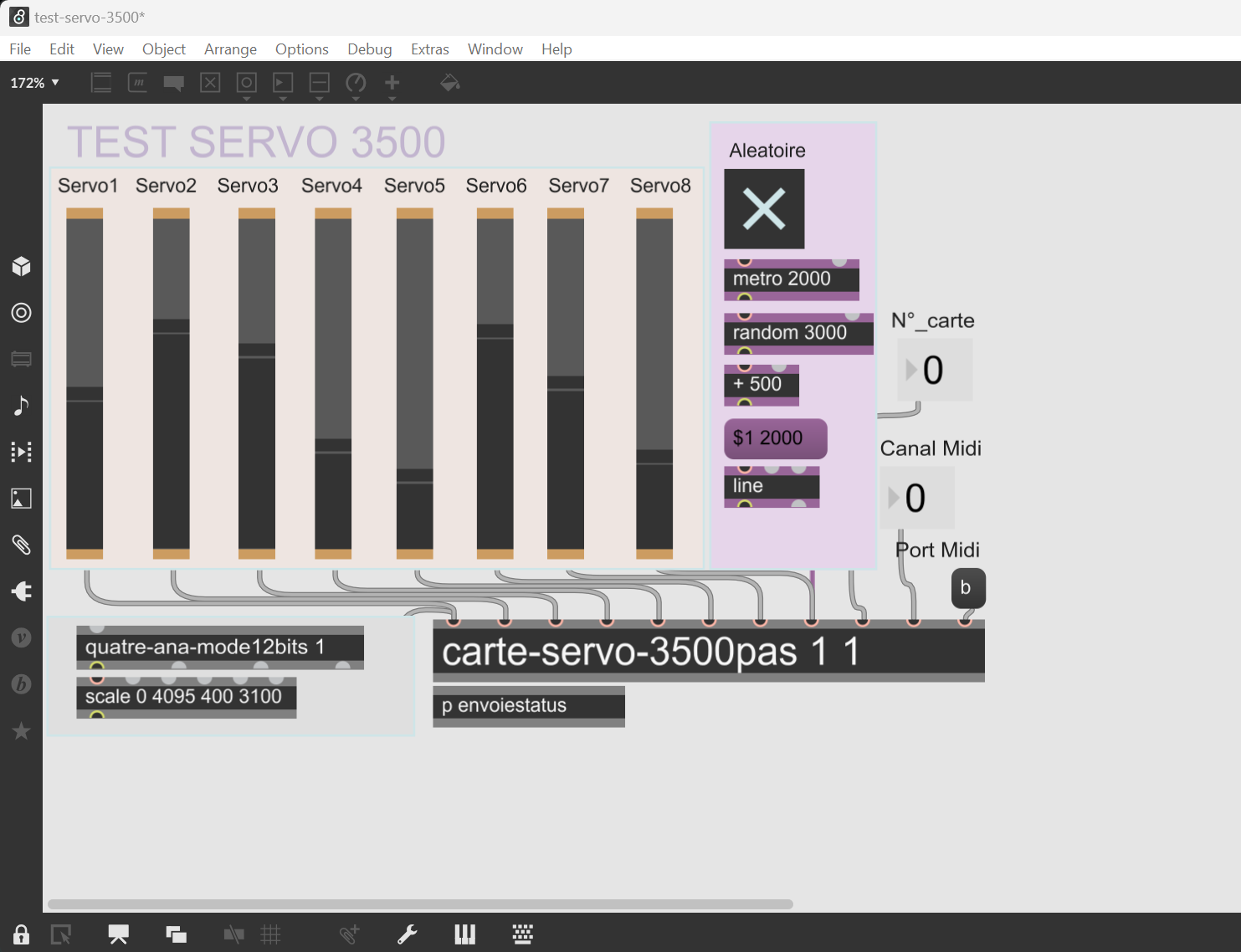Toggle presentation mode icon
Viewport: 1241px width, 952px height.
(x=119, y=934)
